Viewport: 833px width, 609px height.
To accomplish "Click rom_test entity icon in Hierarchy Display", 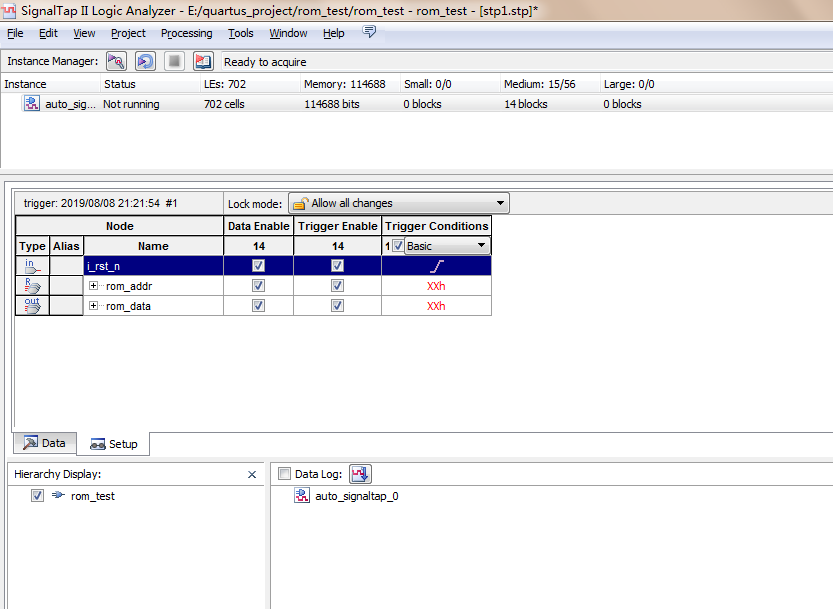I will [x=58, y=495].
